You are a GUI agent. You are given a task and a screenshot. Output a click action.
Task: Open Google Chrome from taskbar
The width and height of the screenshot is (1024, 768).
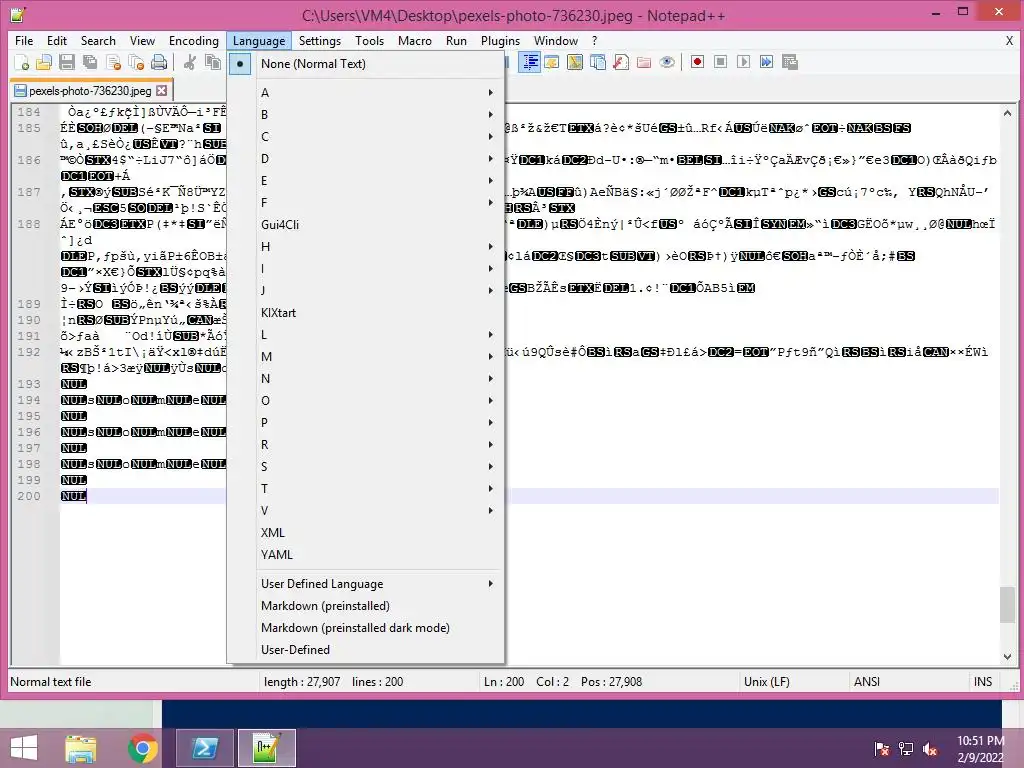click(142, 748)
